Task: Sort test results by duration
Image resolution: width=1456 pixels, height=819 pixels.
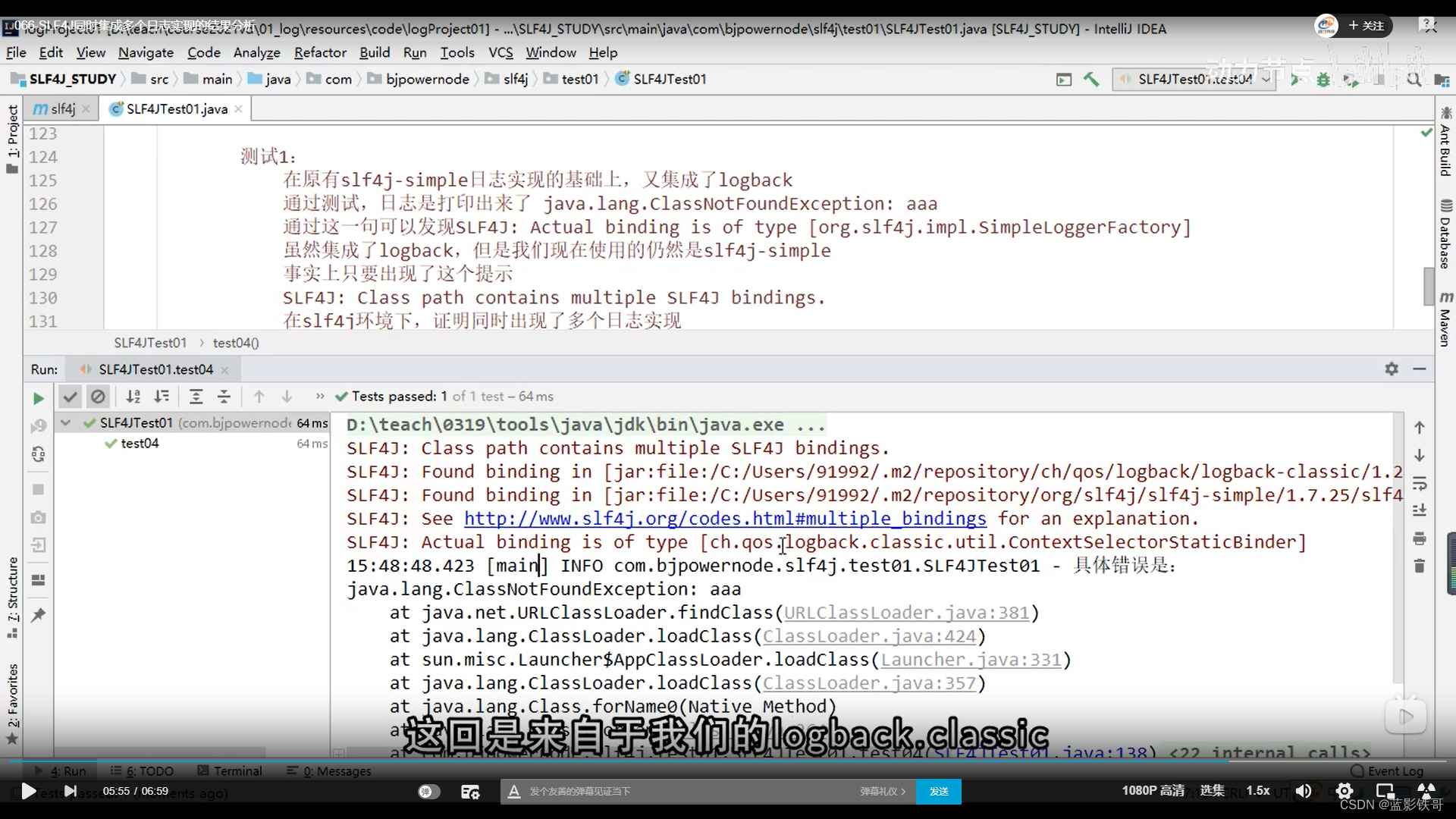Action: [x=162, y=397]
